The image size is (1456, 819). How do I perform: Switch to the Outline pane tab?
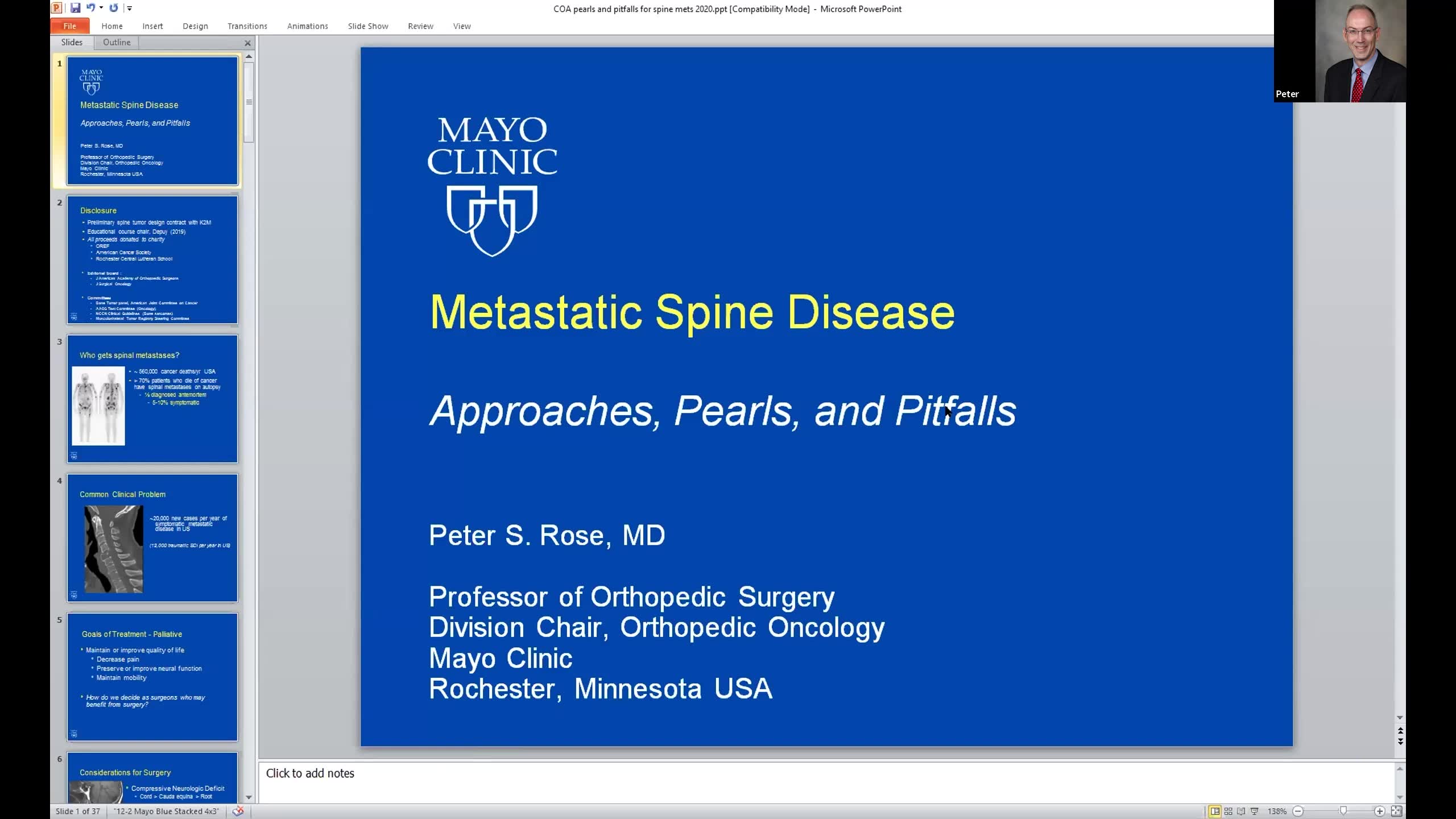(x=117, y=42)
